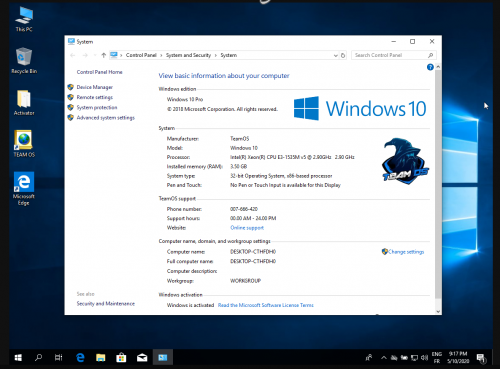Select Control Panel in the breadcrumb

tap(141, 55)
